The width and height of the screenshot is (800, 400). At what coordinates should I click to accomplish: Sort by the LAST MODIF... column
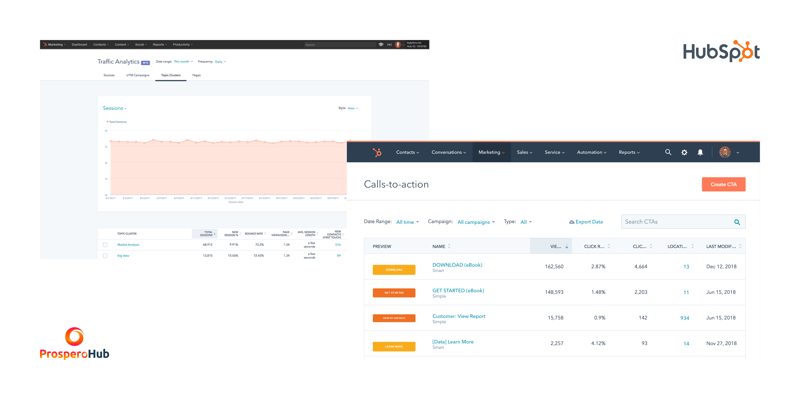723,246
